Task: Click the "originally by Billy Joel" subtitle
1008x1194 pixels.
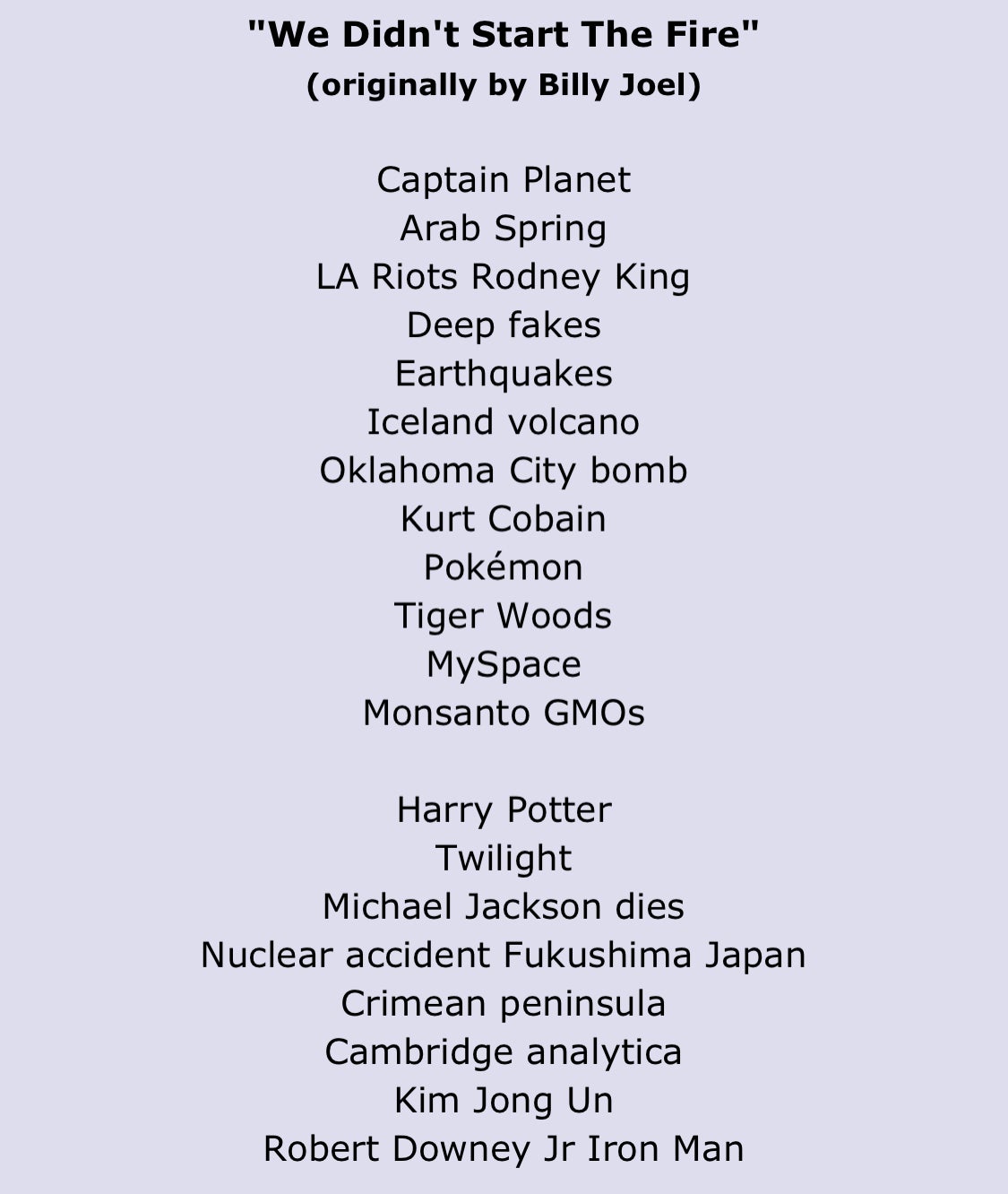Action: pos(504,85)
